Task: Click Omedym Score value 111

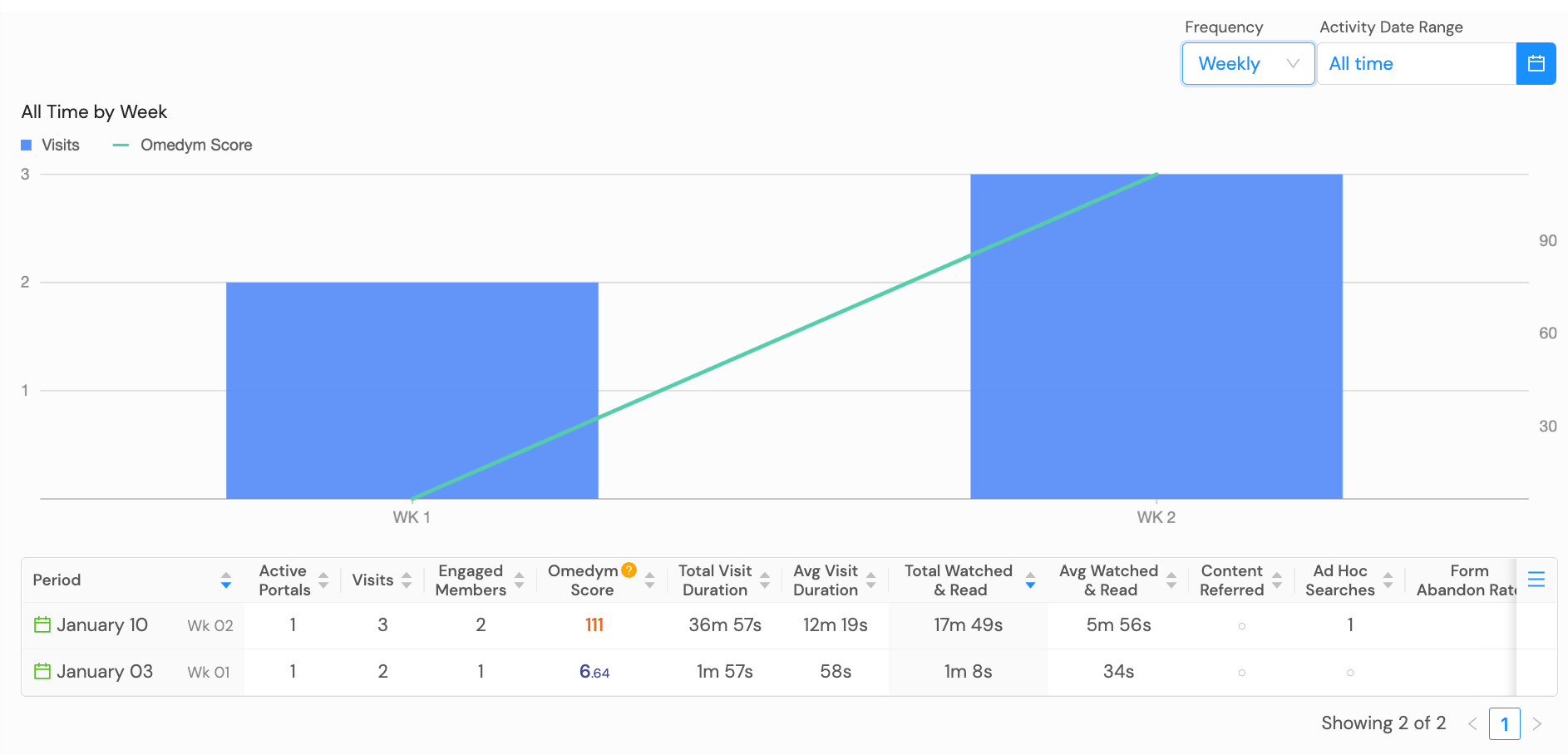Action: [x=594, y=624]
